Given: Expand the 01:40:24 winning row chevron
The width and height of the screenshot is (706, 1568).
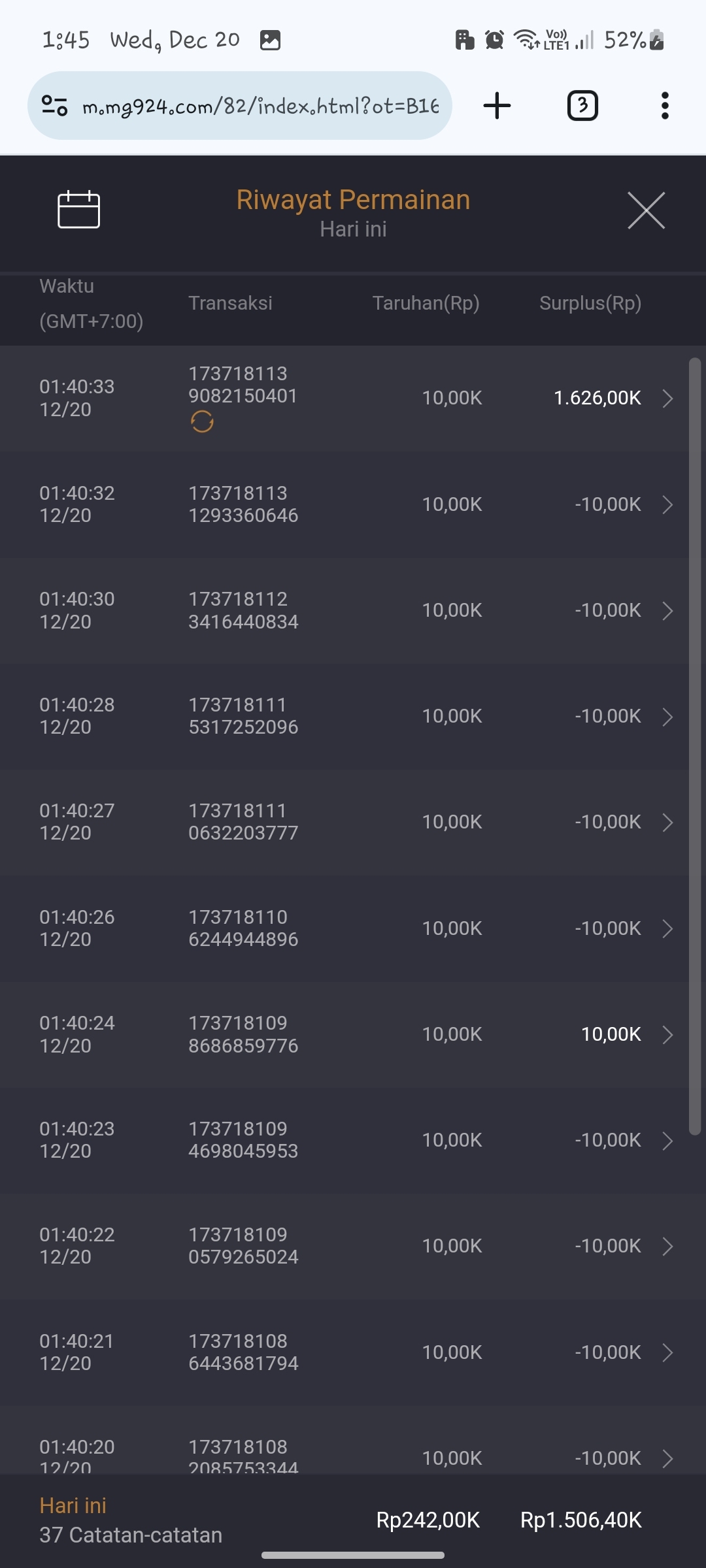Looking at the screenshot, I should point(667,1035).
